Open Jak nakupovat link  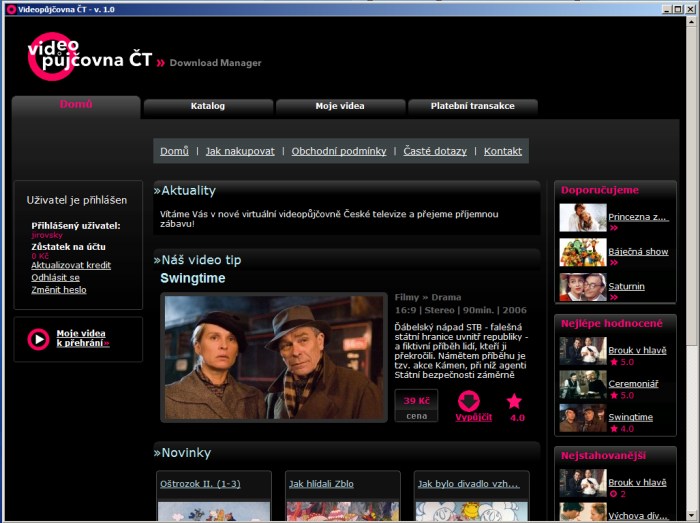(x=240, y=151)
